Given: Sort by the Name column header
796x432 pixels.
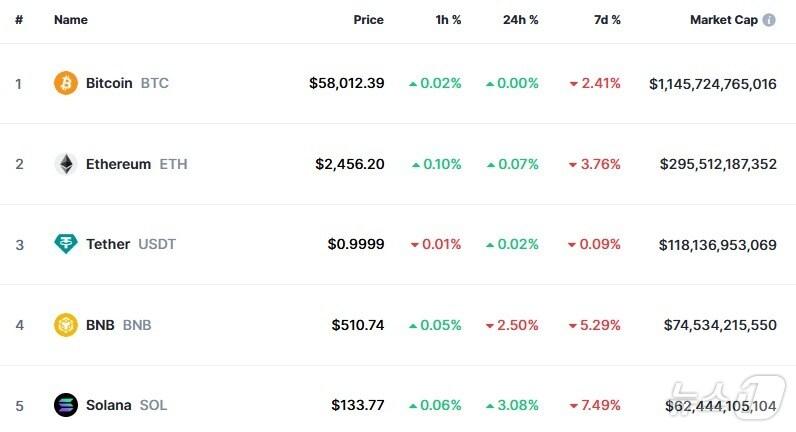Looking at the screenshot, I should (70, 20).
